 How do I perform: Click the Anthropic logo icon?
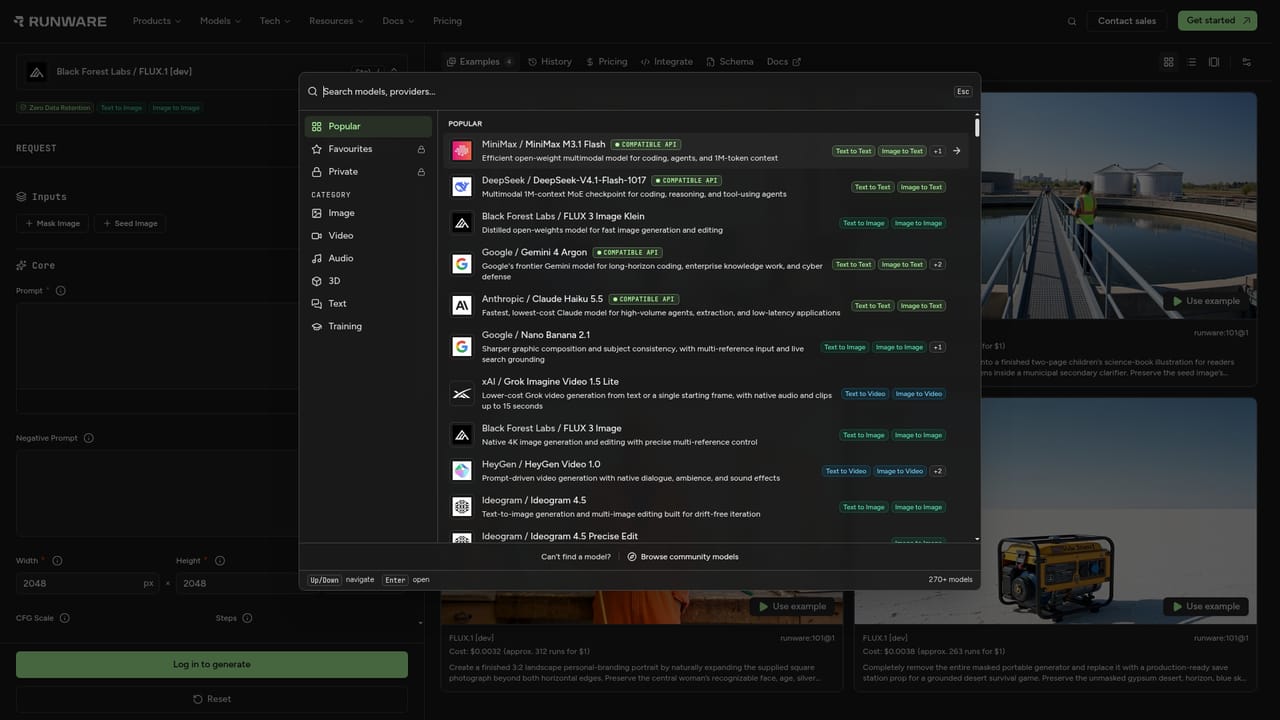point(462,305)
